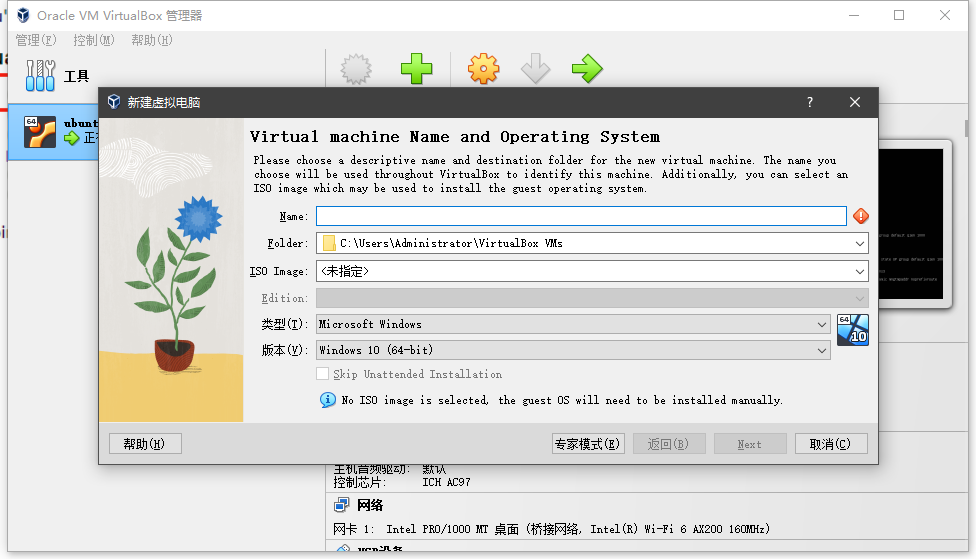Screen dimensions: 976x559
Task: Click the dialog question mark help icon
Action: point(810,102)
